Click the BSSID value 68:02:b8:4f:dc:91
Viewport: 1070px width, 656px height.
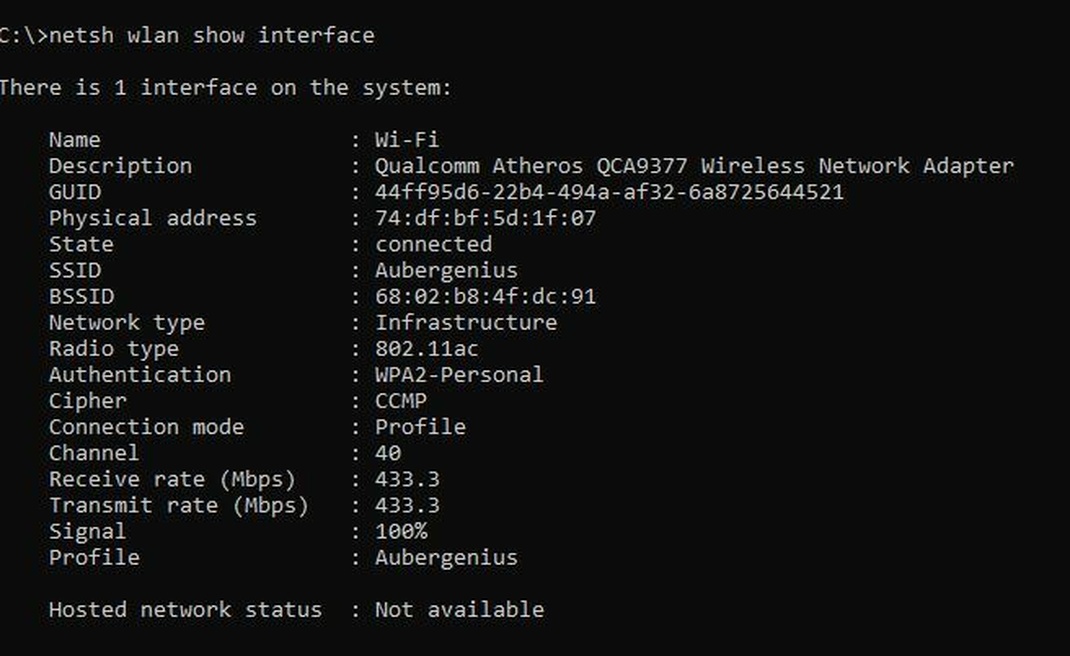click(x=485, y=297)
